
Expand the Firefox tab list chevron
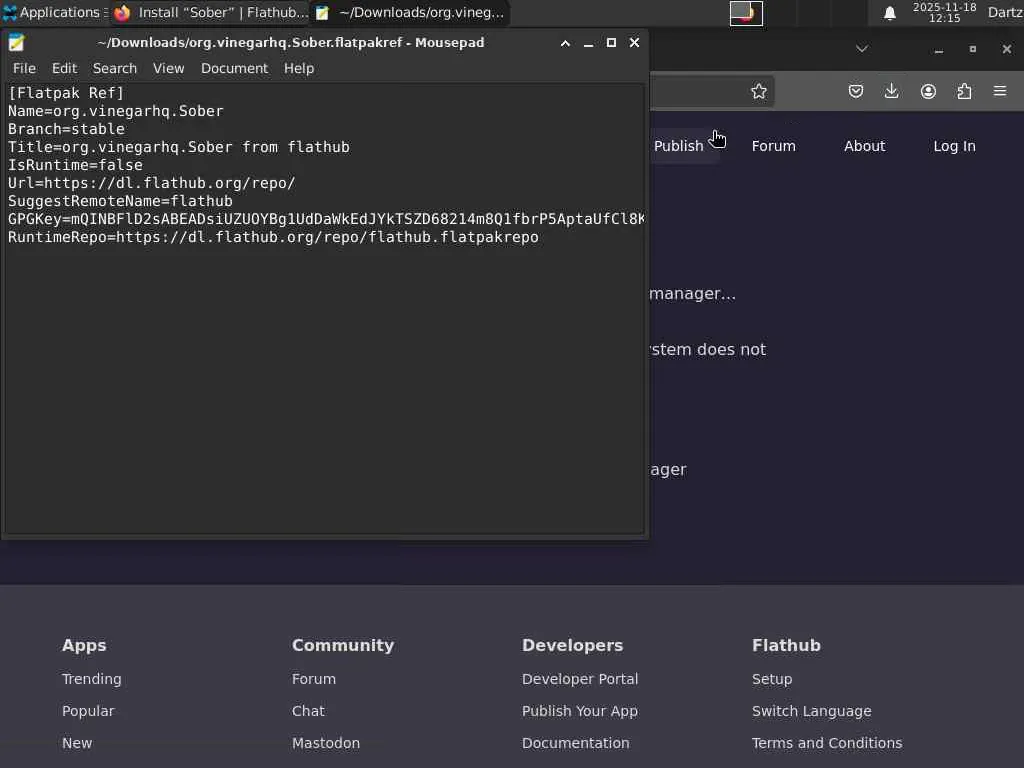(x=862, y=49)
